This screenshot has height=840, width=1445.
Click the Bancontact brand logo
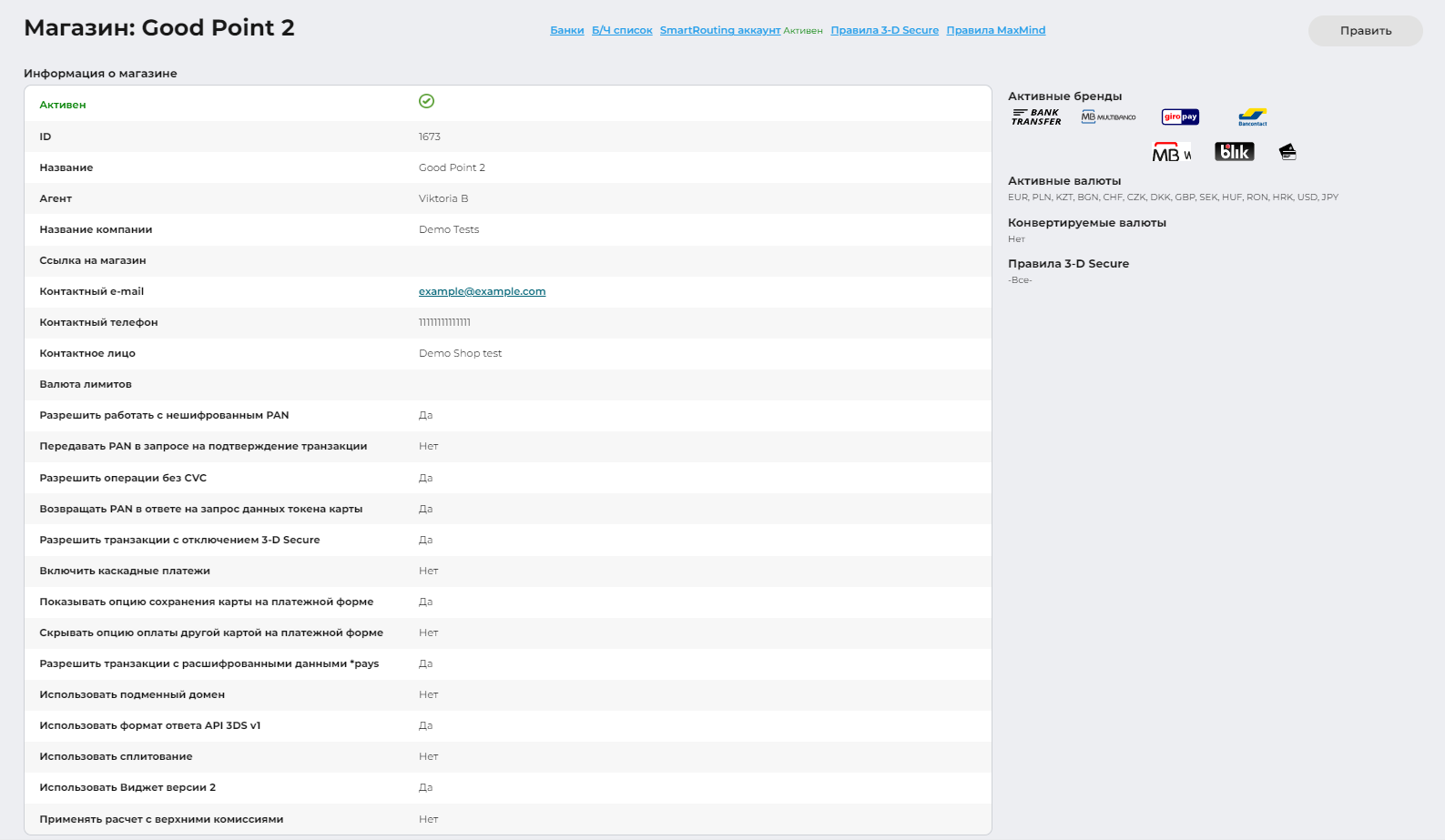click(x=1253, y=117)
